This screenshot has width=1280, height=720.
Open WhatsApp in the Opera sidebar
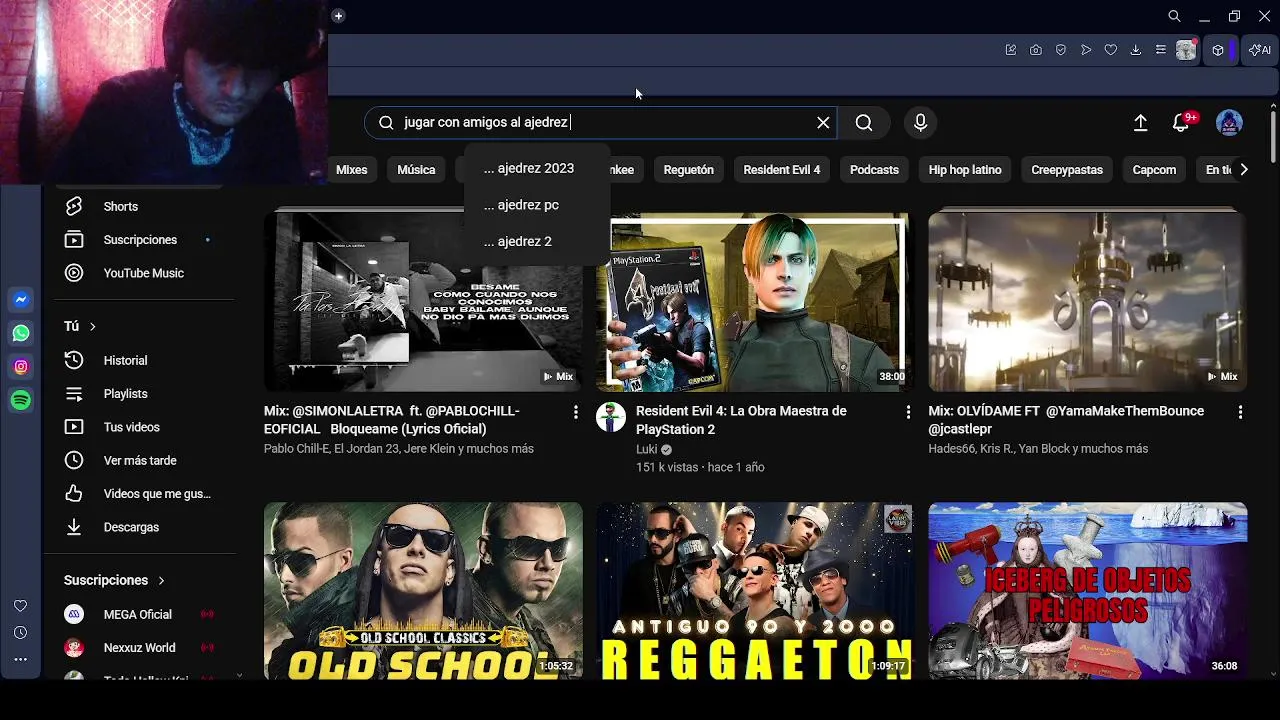click(x=21, y=333)
